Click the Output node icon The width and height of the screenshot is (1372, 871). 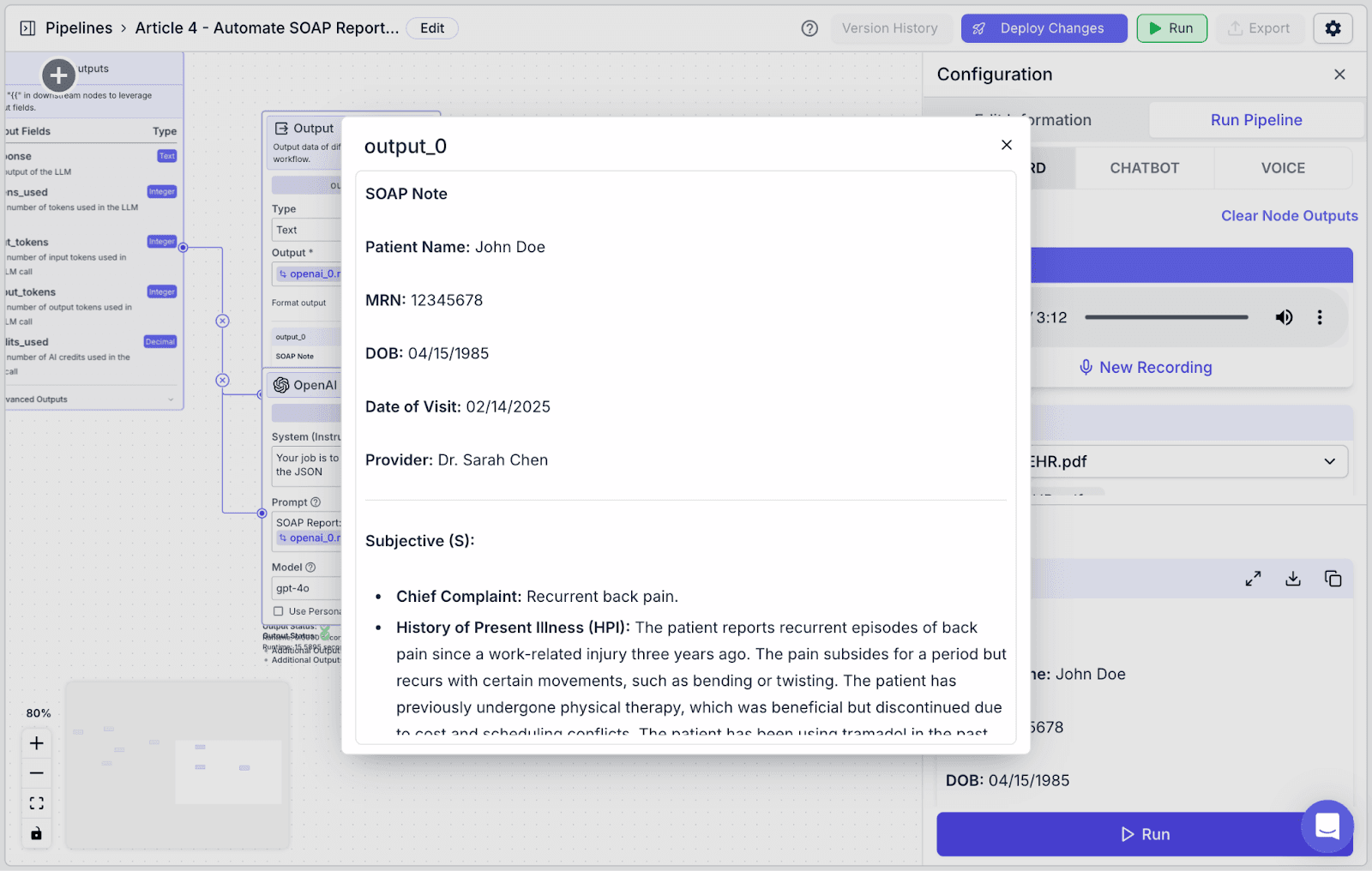[281, 129]
